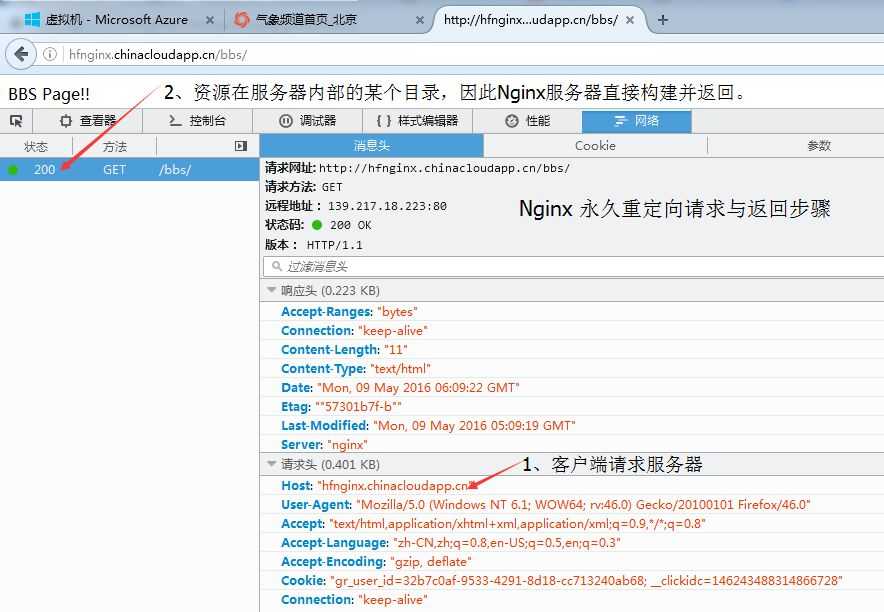The height and width of the screenshot is (612, 884).
Task: Open the 查看器 inspector panel
Action: coord(88,121)
